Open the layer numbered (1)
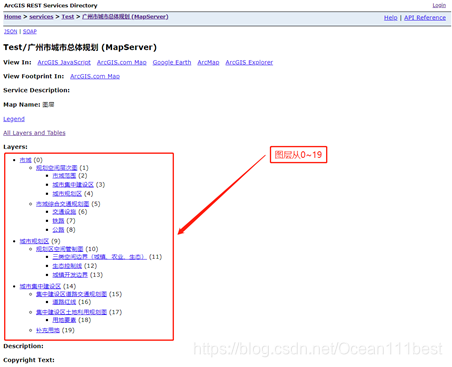Viewport: 452px width, 367px height. click(57, 168)
